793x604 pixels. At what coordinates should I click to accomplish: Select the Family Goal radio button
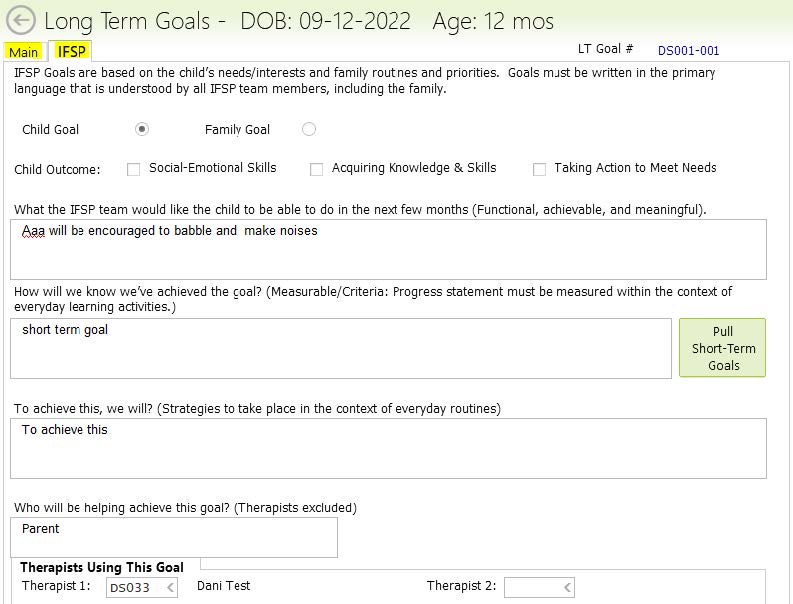[309, 129]
